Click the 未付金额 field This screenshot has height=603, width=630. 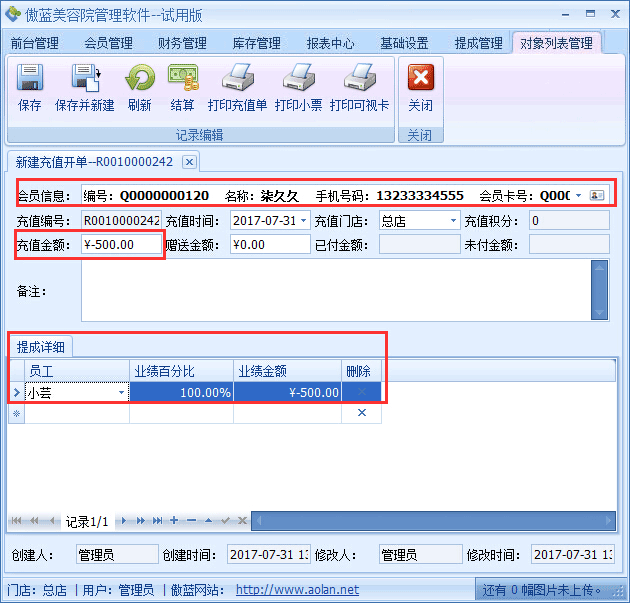pyautogui.click(x=569, y=244)
